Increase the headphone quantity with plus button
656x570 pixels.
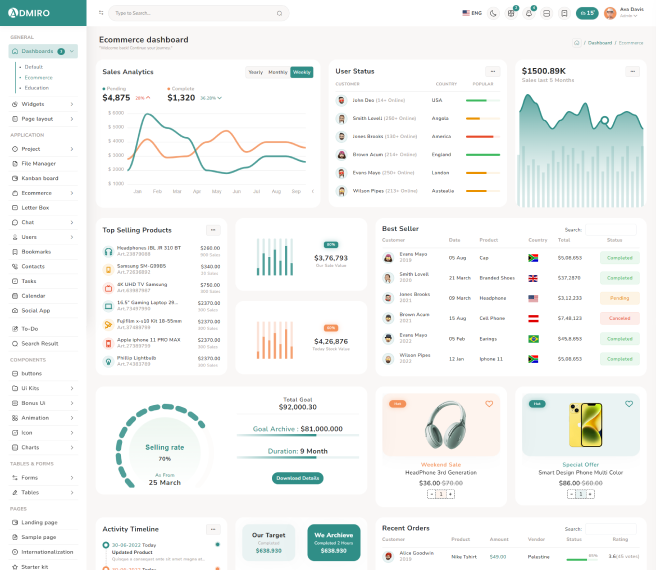[x=450, y=494]
